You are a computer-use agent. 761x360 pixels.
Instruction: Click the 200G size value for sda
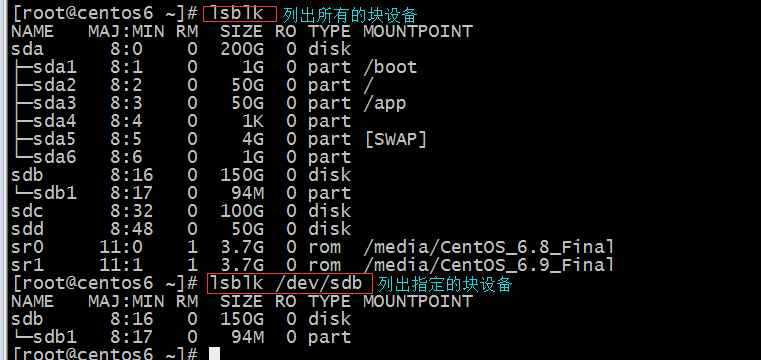point(242,49)
